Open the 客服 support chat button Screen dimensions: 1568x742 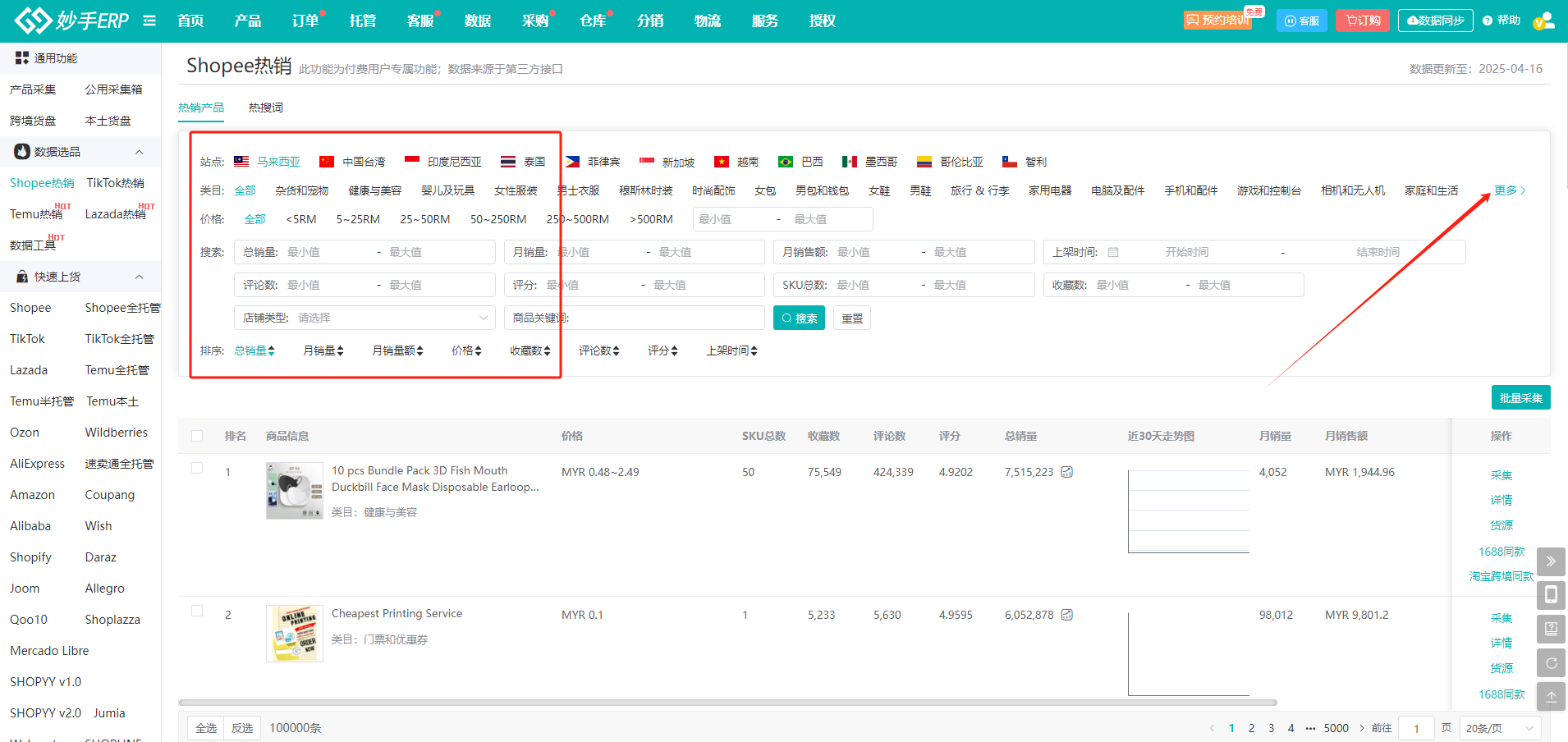[1302, 21]
